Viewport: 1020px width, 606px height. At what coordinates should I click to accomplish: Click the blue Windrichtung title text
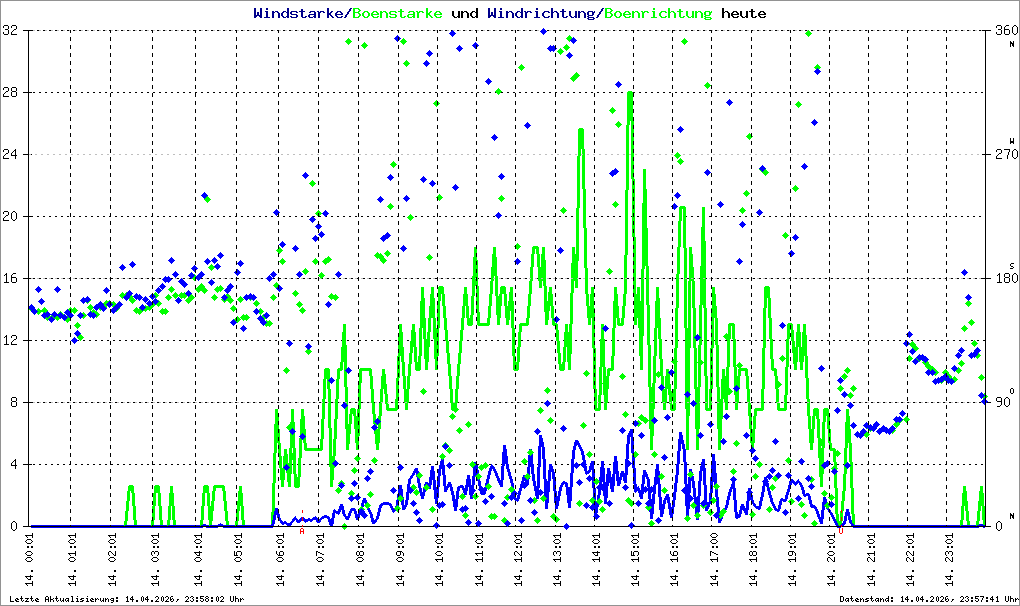(541, 13)
